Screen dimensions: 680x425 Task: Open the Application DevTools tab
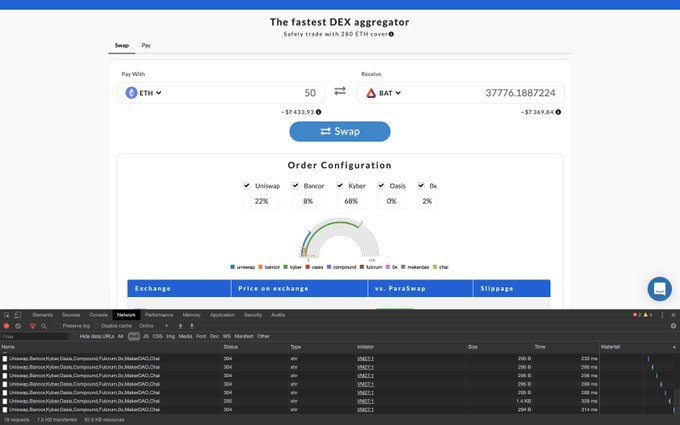click(x=222, y=315)
